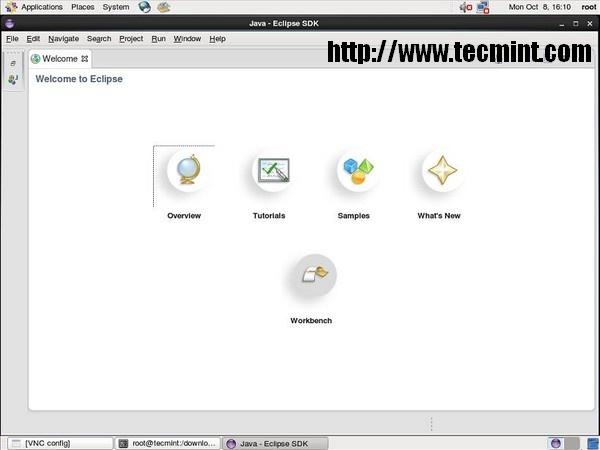Open the Search menu
The height and width of the screenshot is (450, 600).
pos(99,39)
